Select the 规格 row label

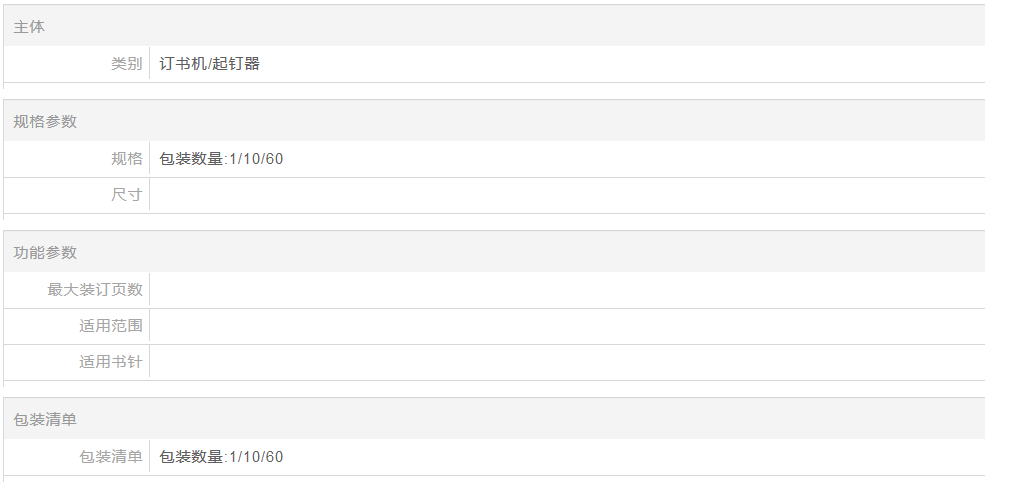(x=126, y=159)
